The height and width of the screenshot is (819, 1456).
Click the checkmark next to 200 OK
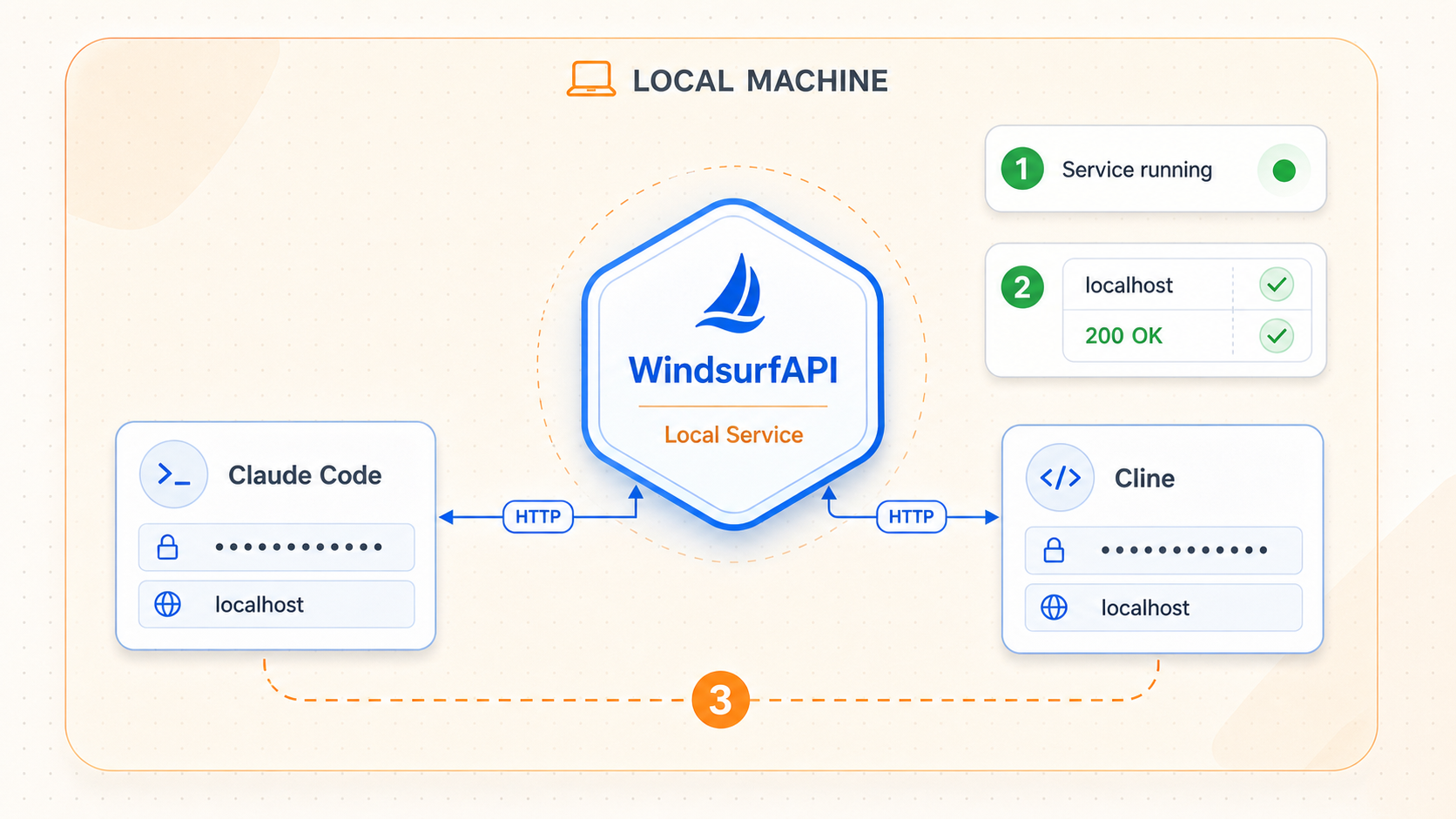pyautogui.click(x=1277, y=336)
